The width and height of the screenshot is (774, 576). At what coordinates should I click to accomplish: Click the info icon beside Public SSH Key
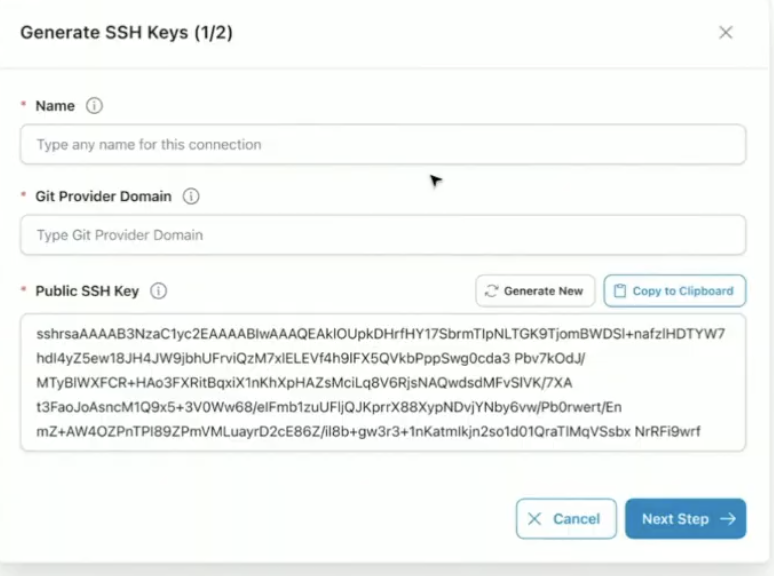coord(158,291)
